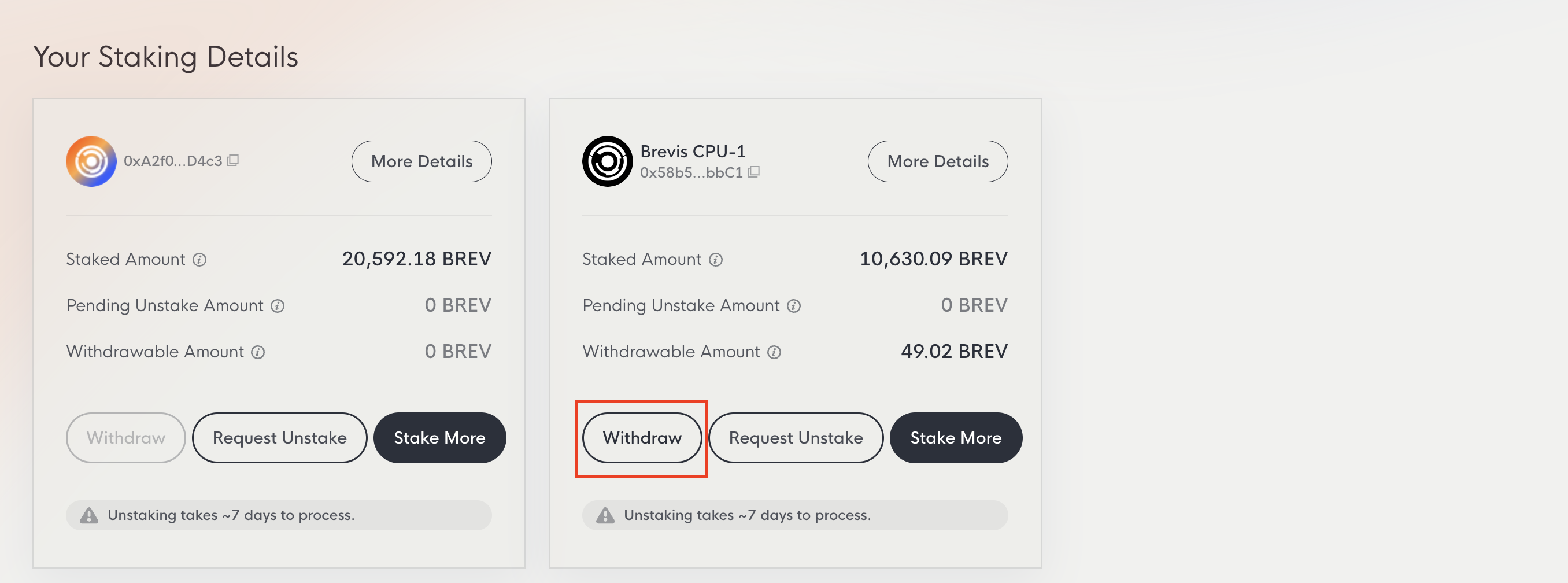Image resolution: width=1568 pixels, height=583 pixels.
Task: Click warning icon in Brevis CPU-1 unstaking notice
Action: coord(605,515)
